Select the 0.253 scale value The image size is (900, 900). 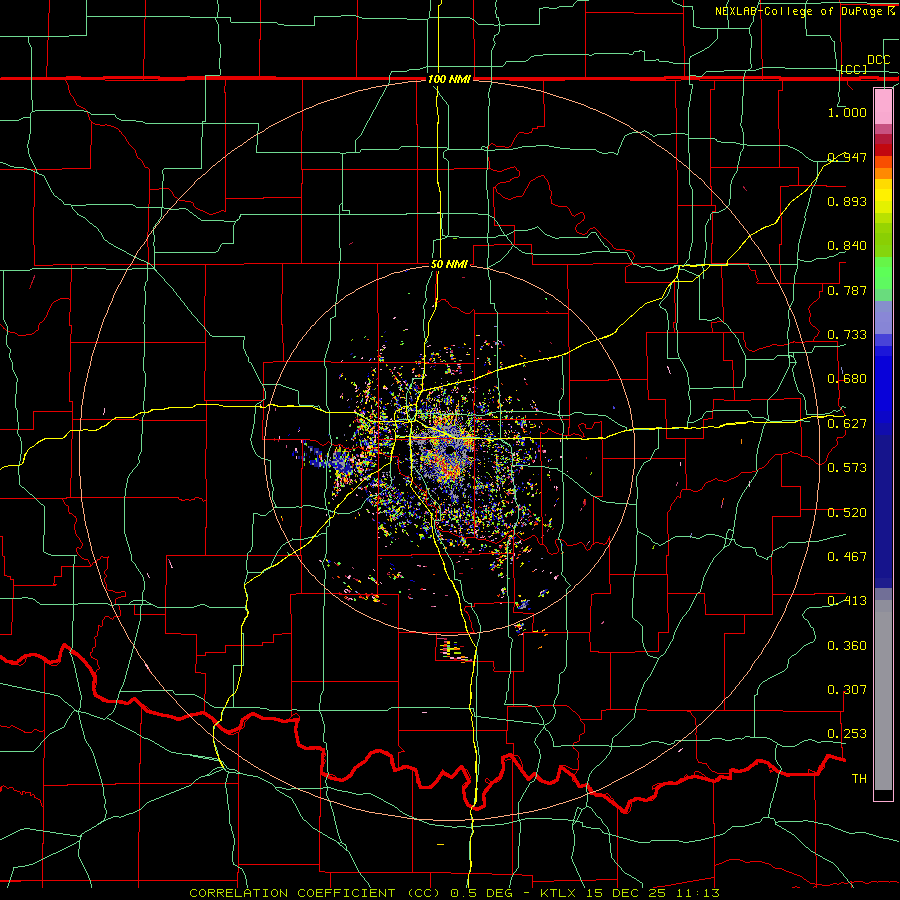847,734
